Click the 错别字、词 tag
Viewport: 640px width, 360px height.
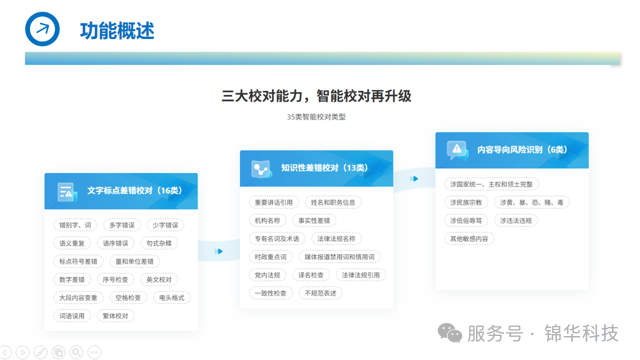(x=75, y=225)
